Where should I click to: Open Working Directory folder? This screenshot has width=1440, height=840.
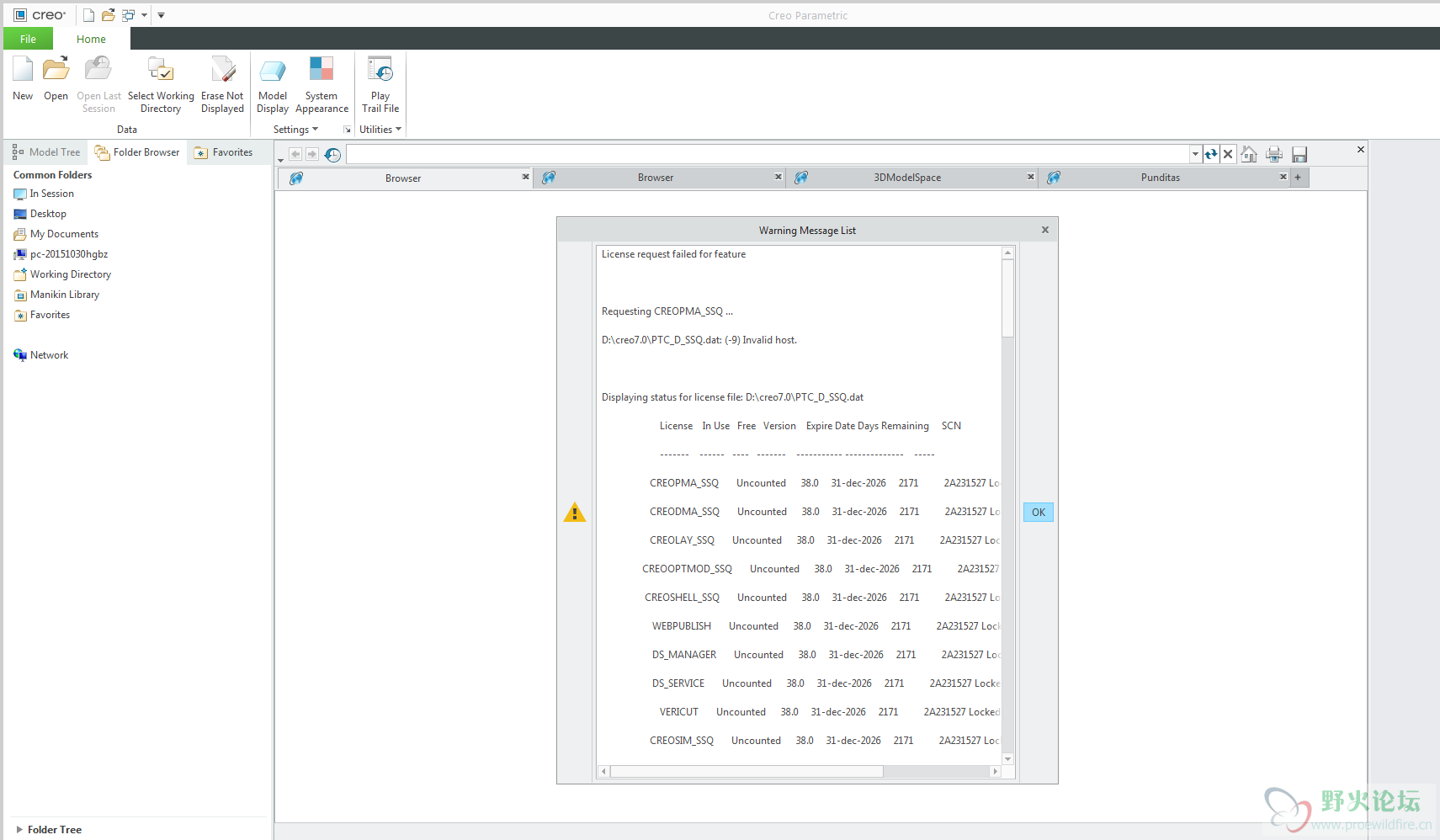[62, 274]
